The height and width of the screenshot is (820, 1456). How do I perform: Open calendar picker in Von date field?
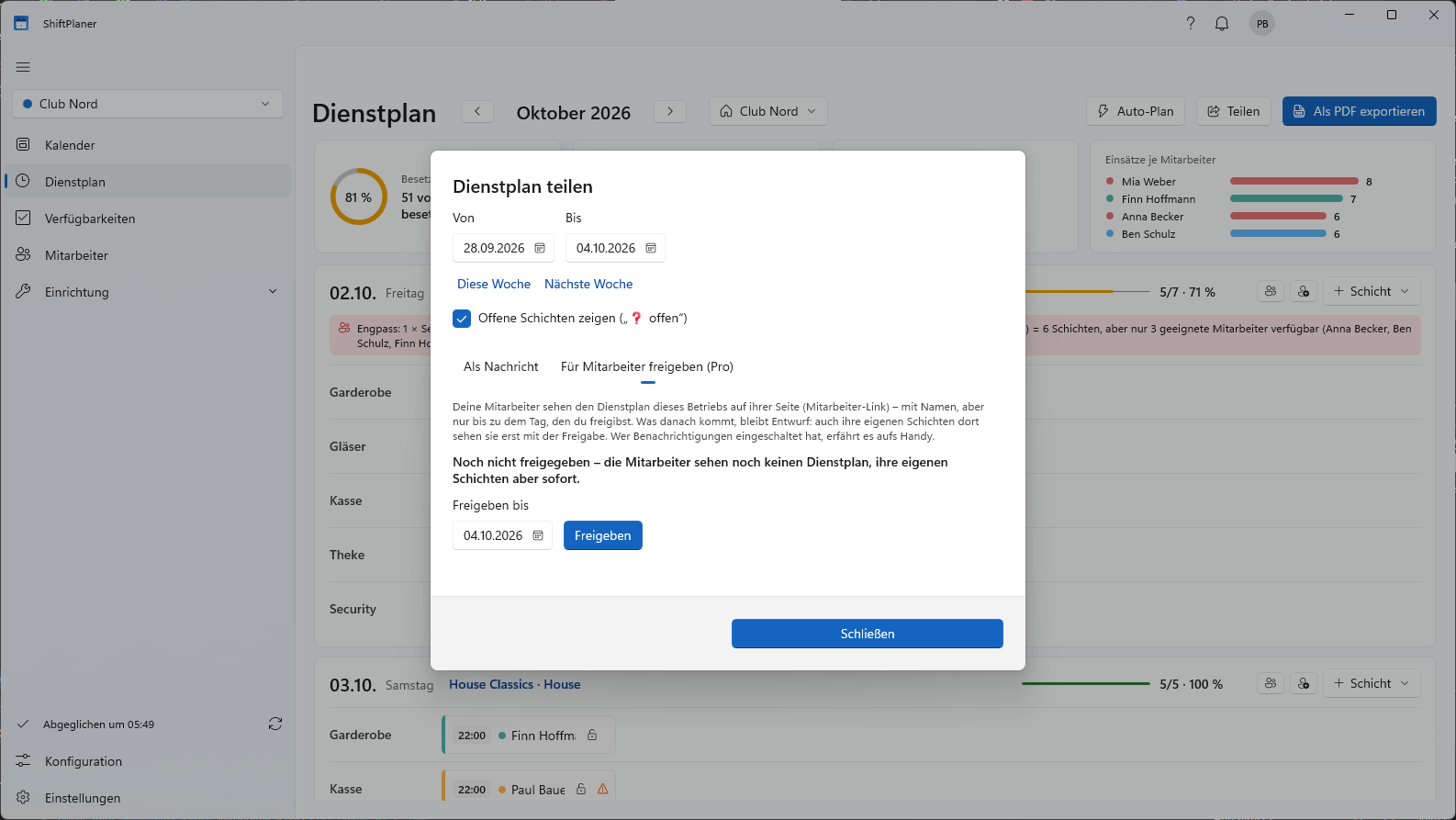pyautogui.click(x=540, y=248)
